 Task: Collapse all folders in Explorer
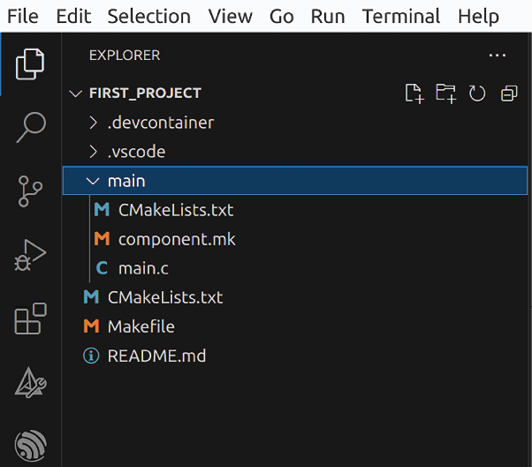[509, 93]
